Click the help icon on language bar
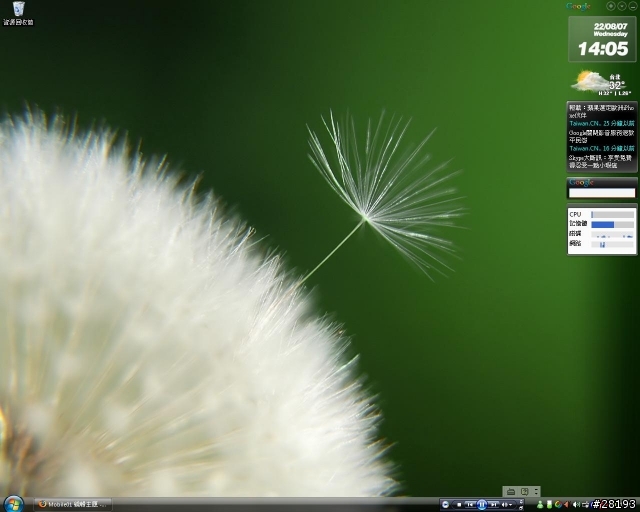Image resolution: width=640 pixels, height=512 pixels. coord(525,492)
